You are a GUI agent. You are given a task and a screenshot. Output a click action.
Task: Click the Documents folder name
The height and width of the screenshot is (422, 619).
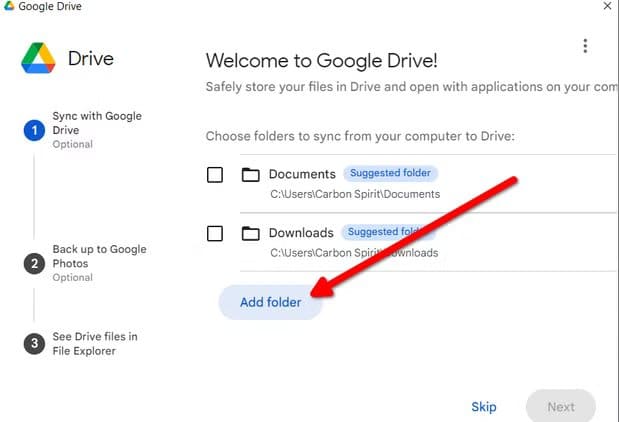click(302, 174)
